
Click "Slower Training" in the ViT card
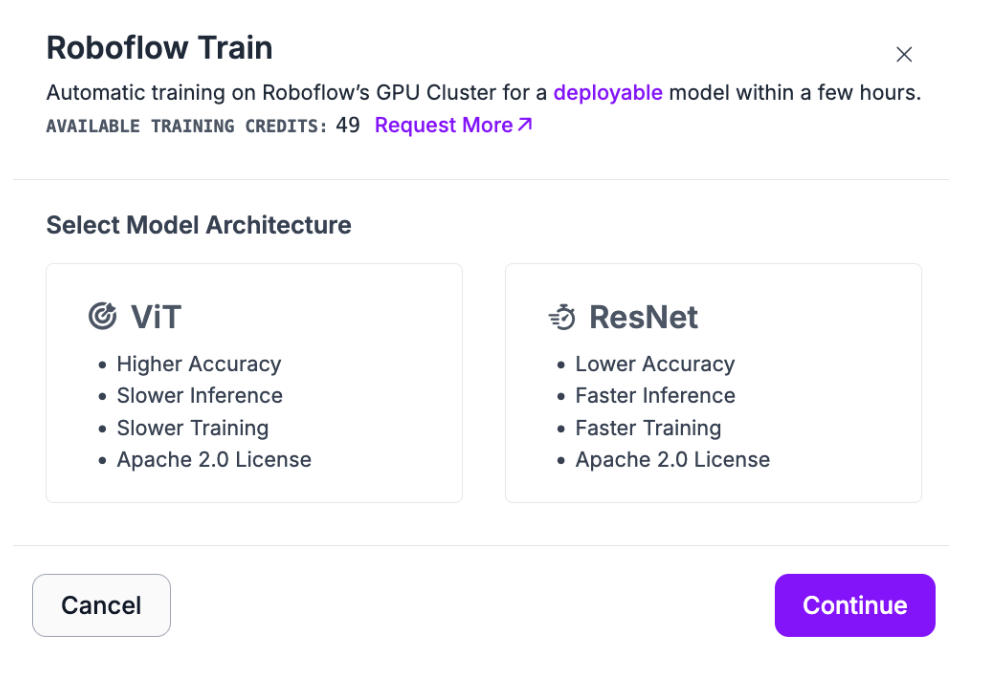pyautogui.click(x=192, y=428)
